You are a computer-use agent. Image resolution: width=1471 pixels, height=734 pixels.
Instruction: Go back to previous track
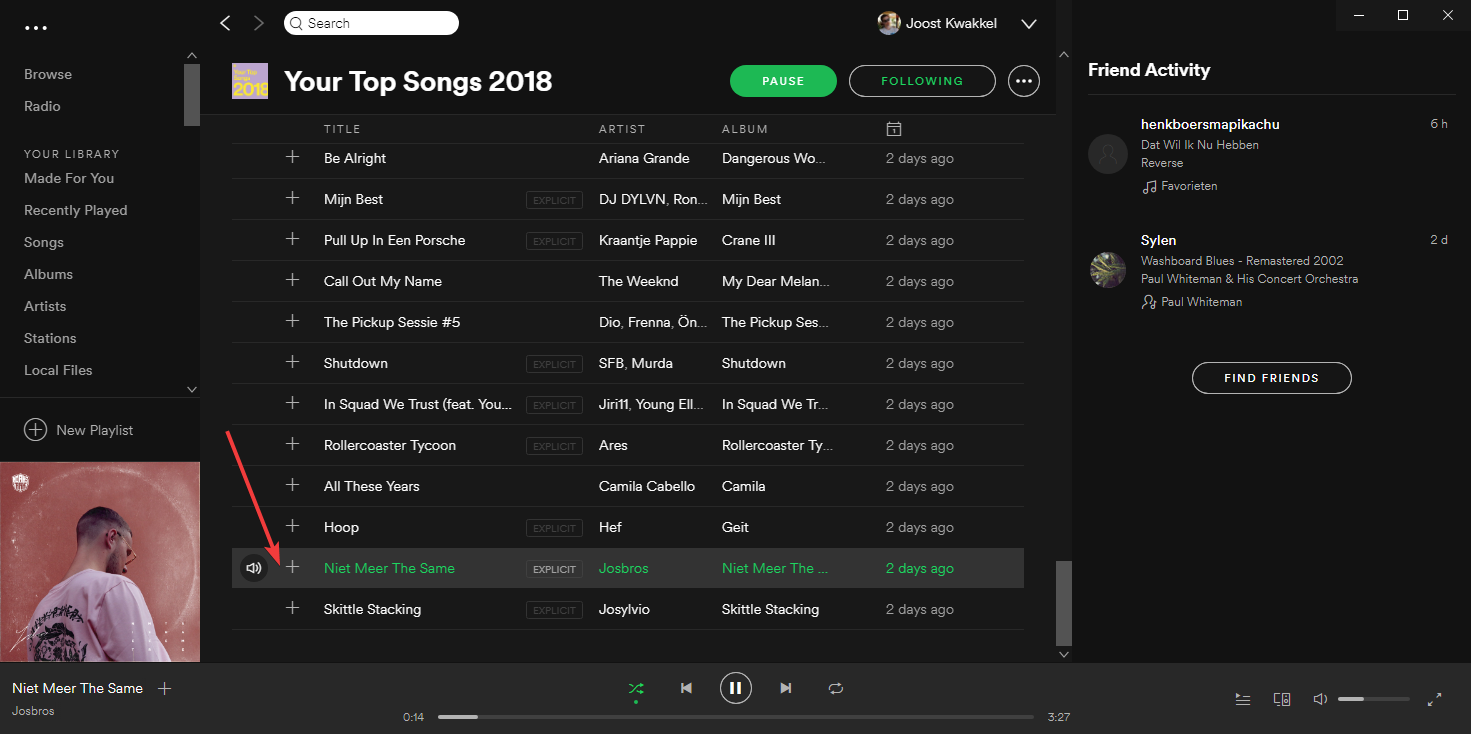click(x=686, y=688)
